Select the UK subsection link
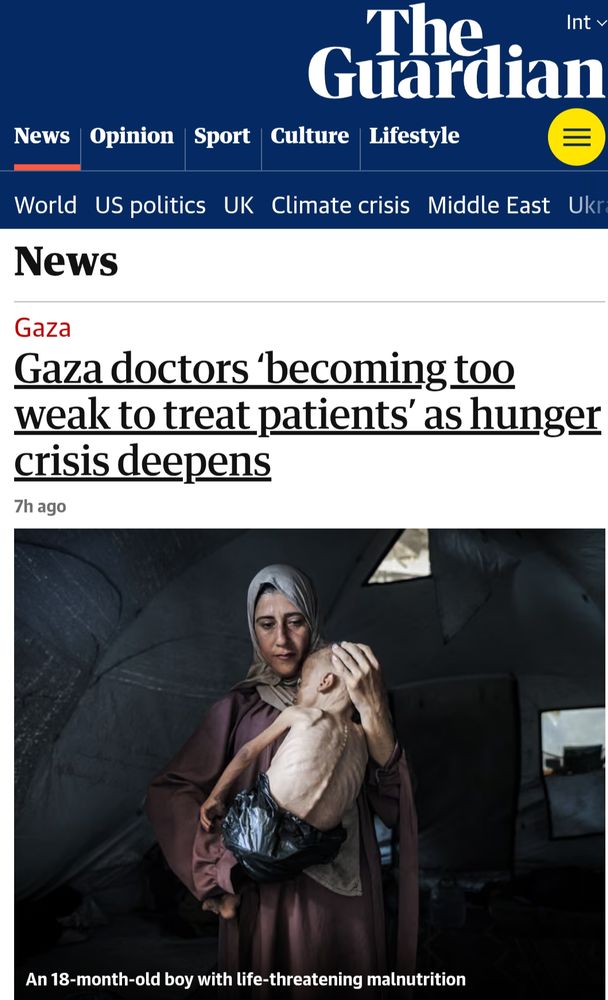Screen dimensions: 608x1000 (239, 205)
